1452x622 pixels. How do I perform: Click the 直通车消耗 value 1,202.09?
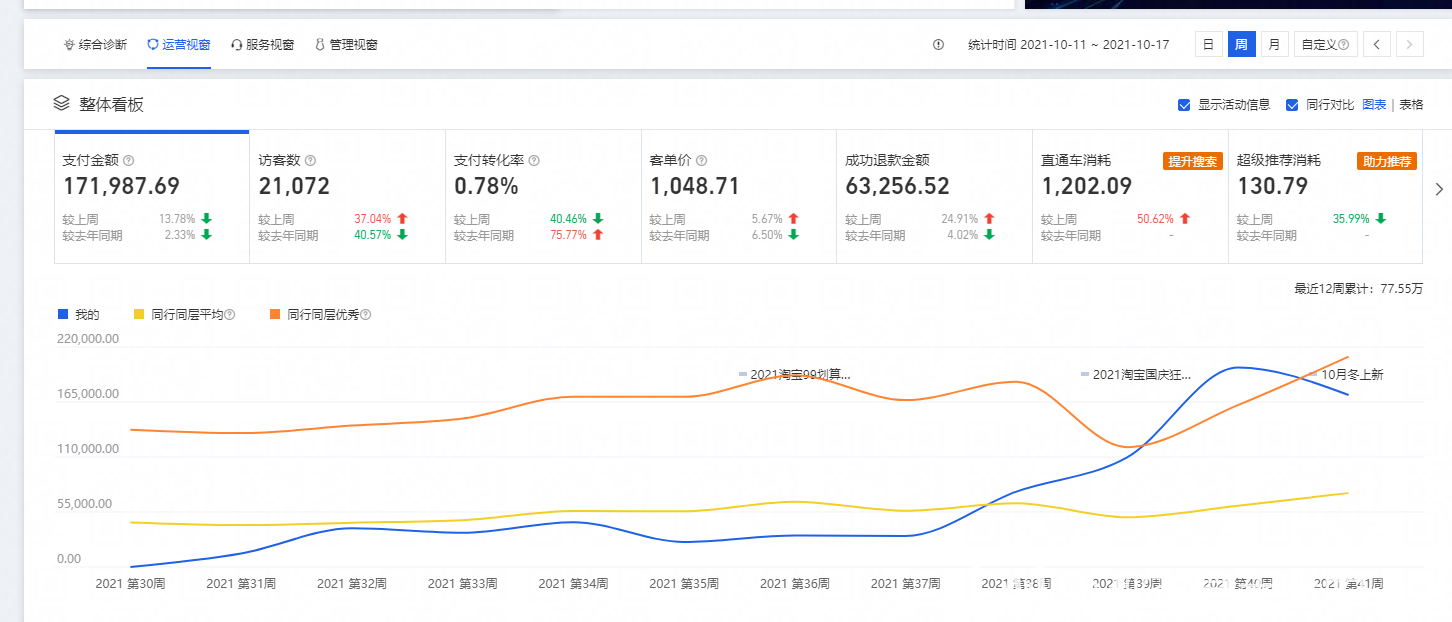(x=1089, y=186)
